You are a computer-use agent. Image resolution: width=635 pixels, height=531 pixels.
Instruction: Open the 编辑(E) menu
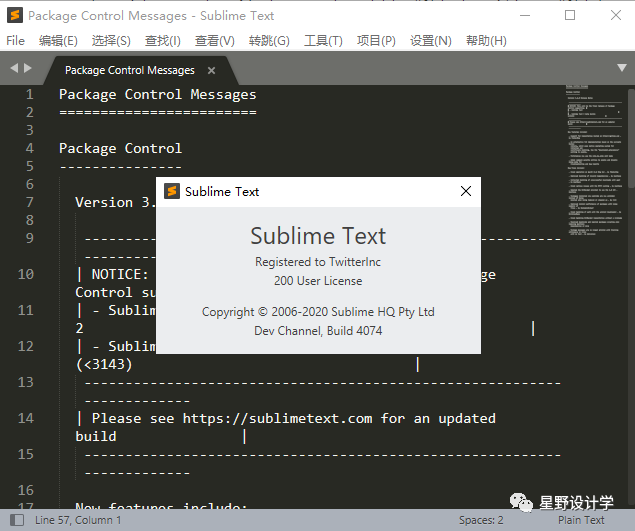tap(58, 41)
